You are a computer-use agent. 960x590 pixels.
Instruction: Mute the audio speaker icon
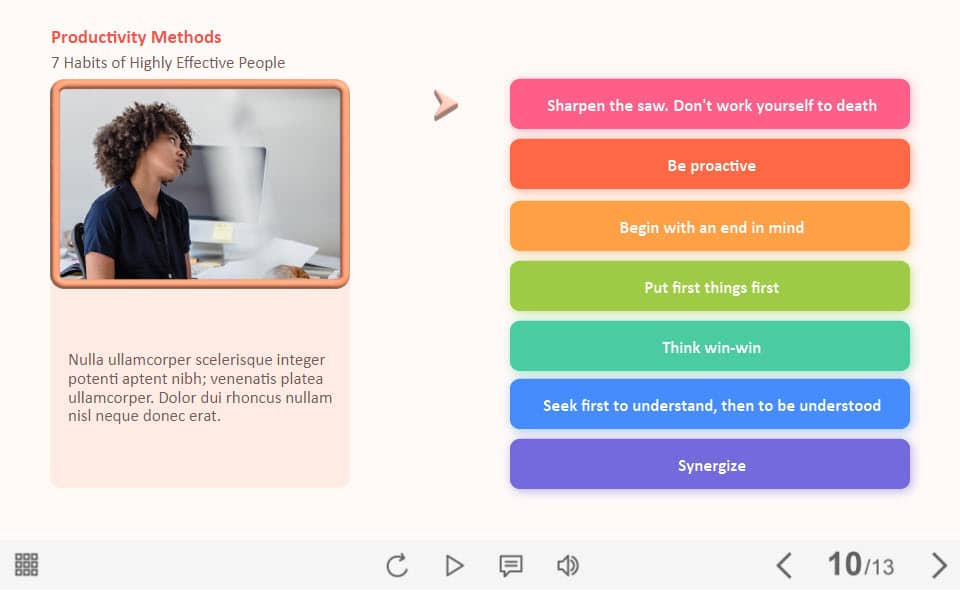point(568,566)
